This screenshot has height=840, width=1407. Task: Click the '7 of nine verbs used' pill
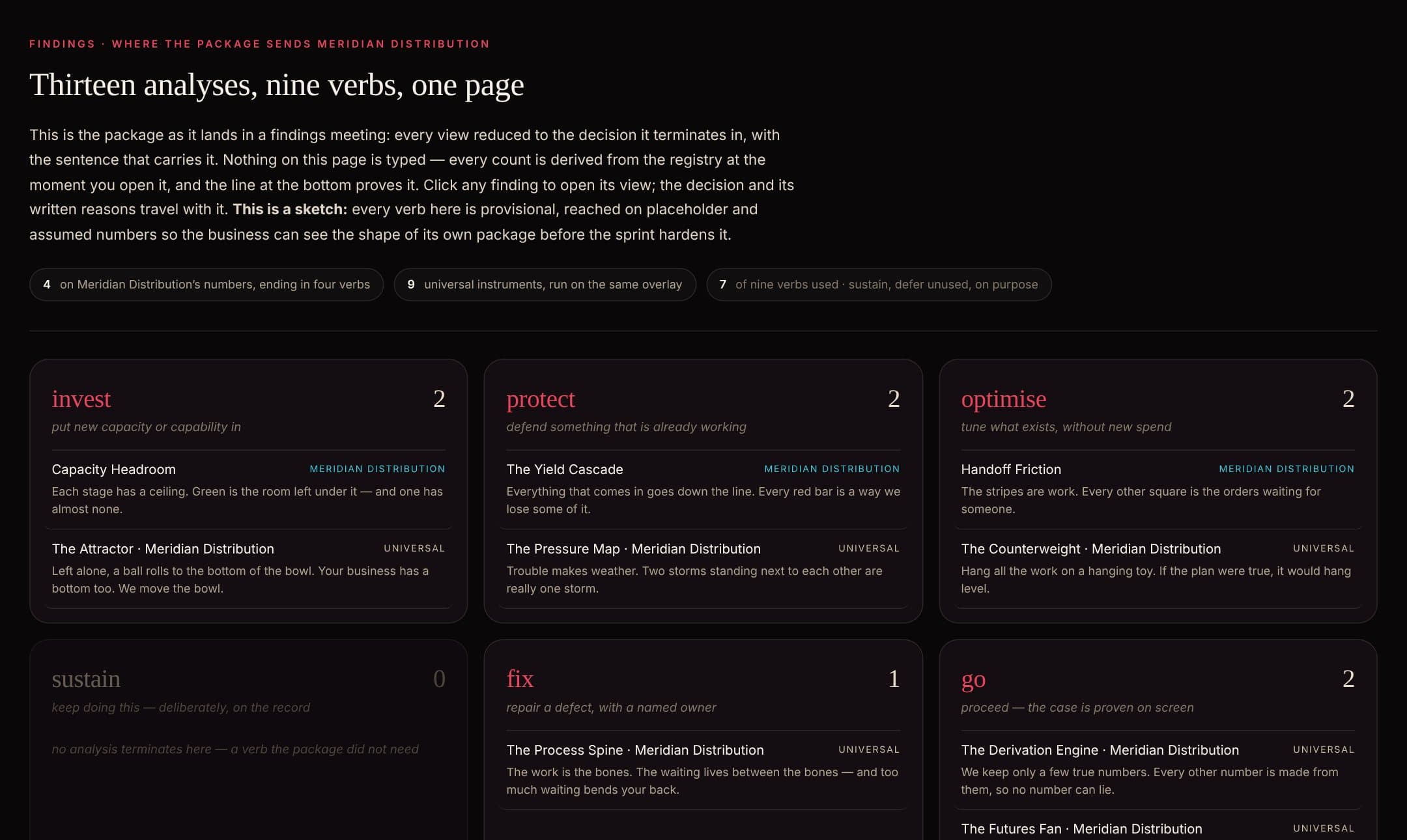coord(879,285)
